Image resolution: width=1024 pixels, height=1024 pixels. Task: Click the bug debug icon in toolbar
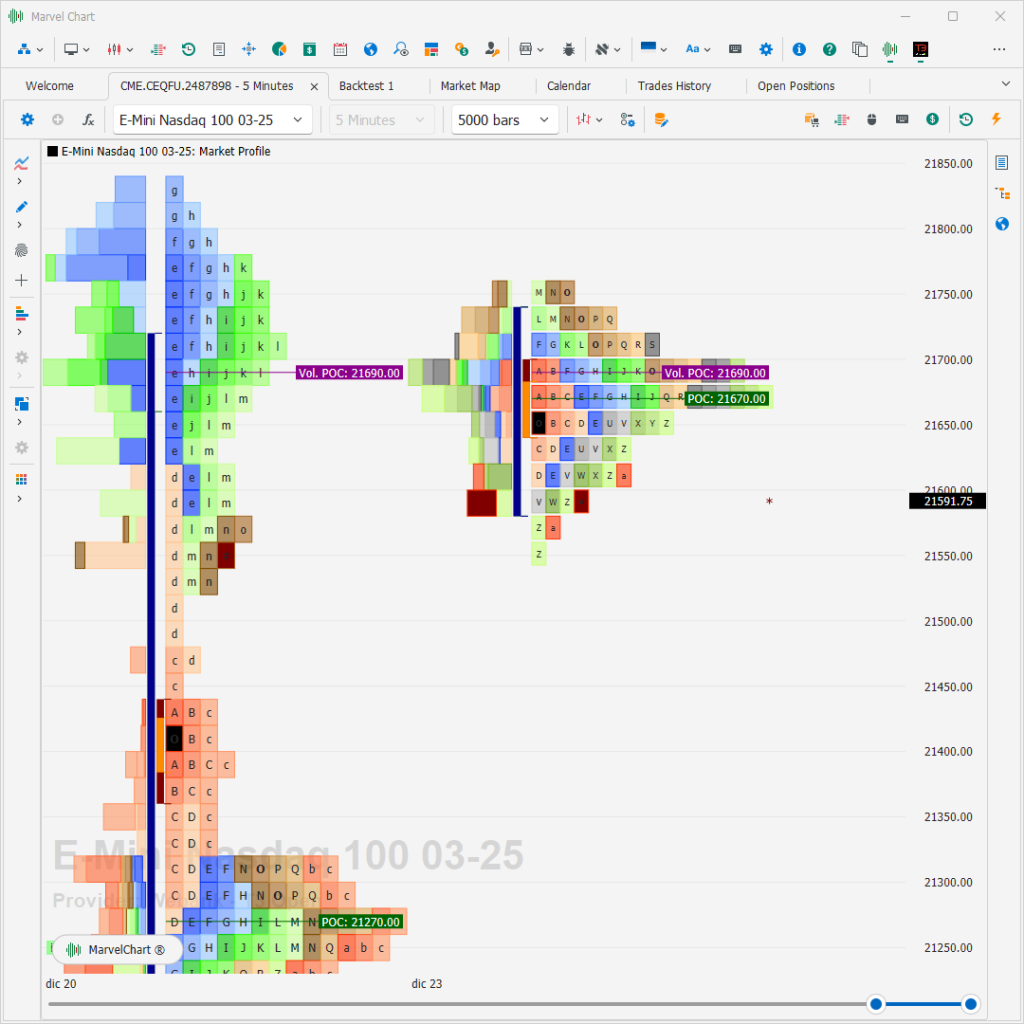pyautogui.click(x=569, y=49)
